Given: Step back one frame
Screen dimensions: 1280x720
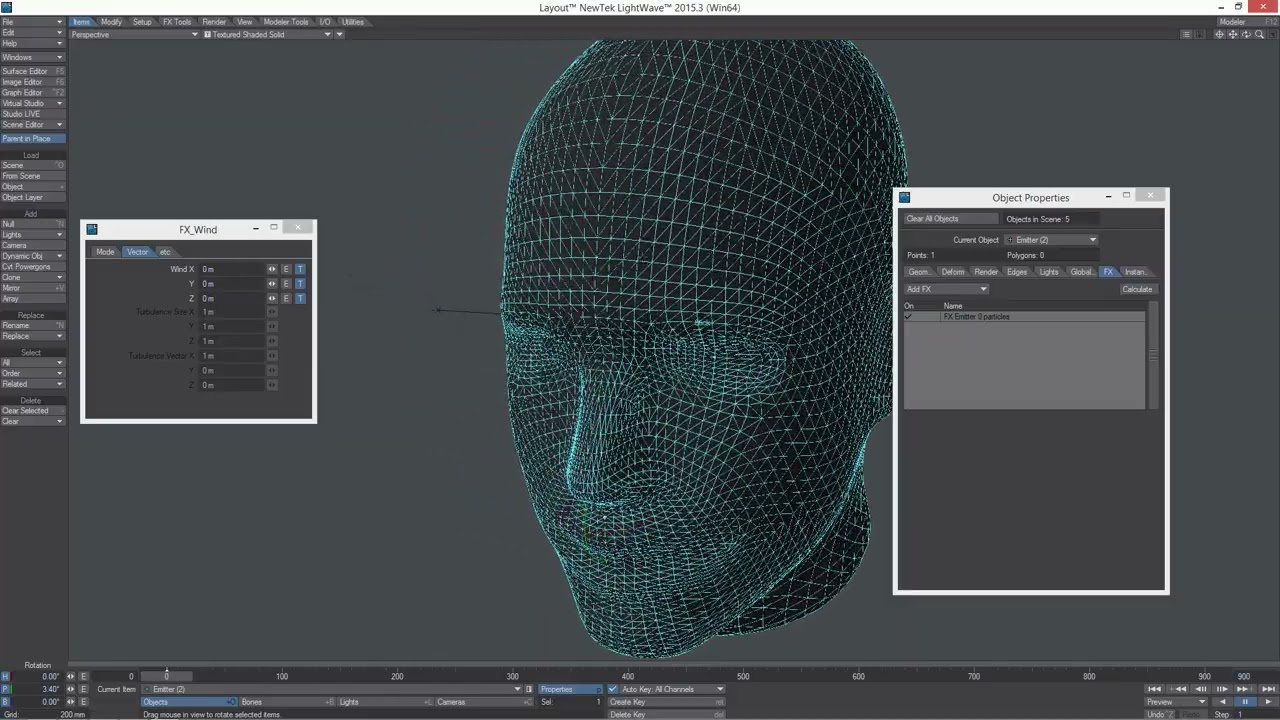Looking at the screenshot, I should tap(1200, 689).
